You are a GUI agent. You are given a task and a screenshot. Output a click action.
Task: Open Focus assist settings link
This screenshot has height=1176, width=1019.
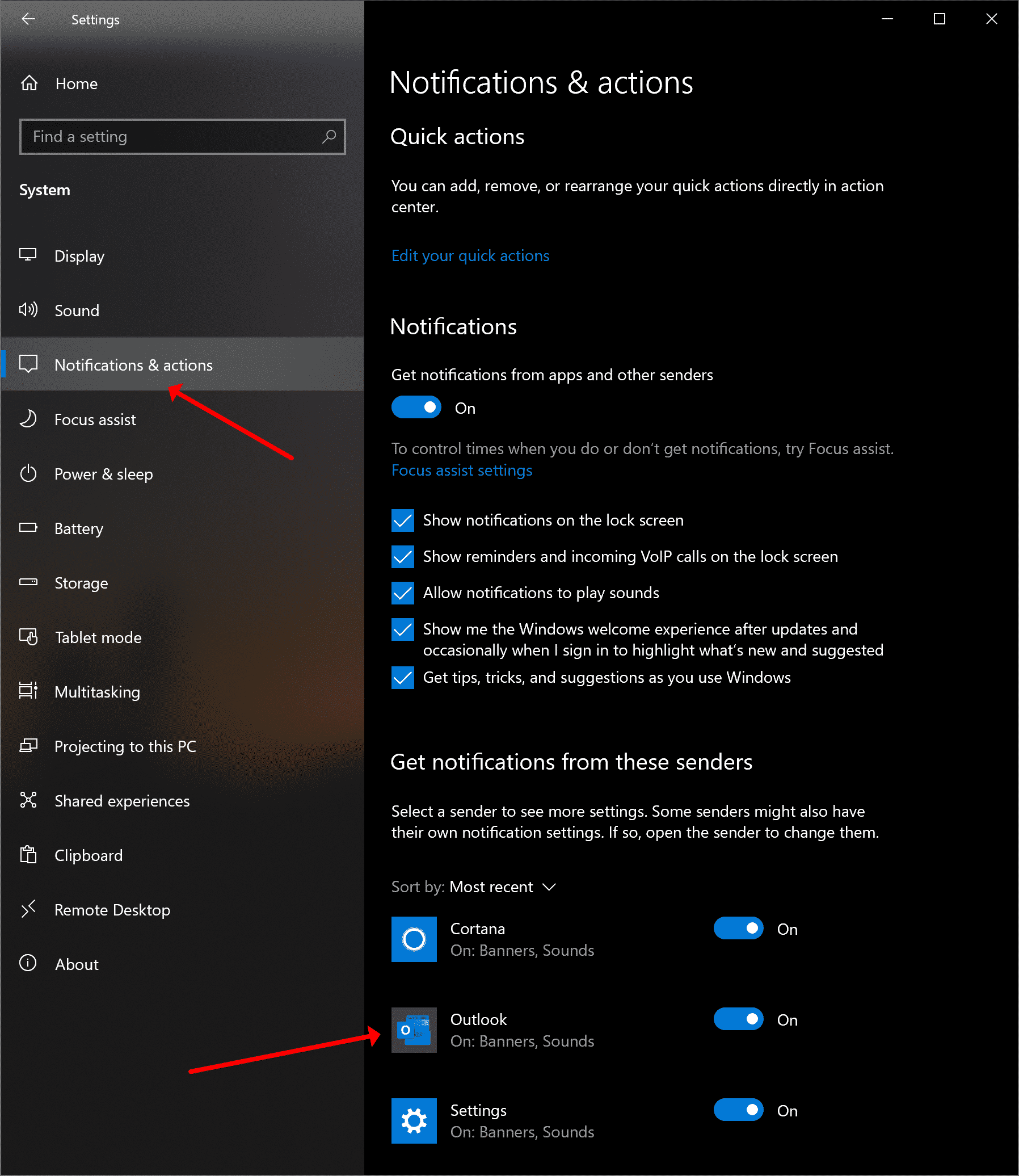point(462,471)
